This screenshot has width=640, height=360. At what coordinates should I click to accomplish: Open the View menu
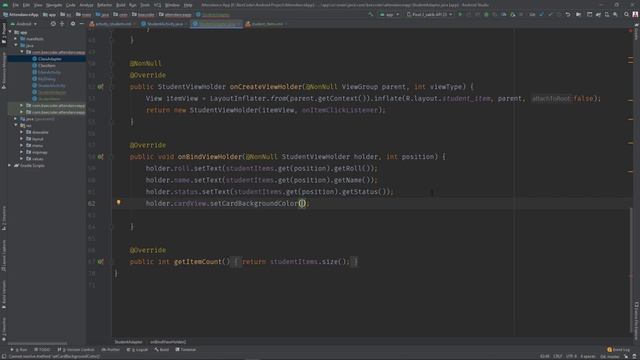point(38,5)
